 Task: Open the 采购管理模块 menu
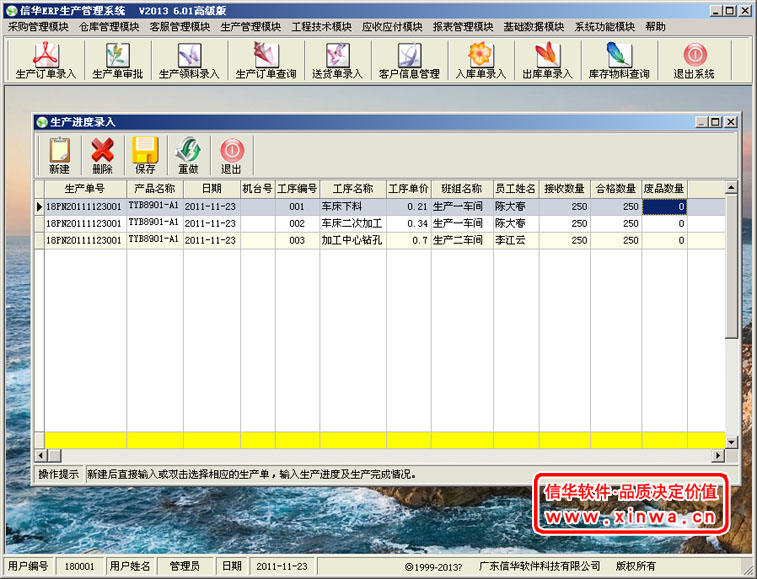point(38,27)
